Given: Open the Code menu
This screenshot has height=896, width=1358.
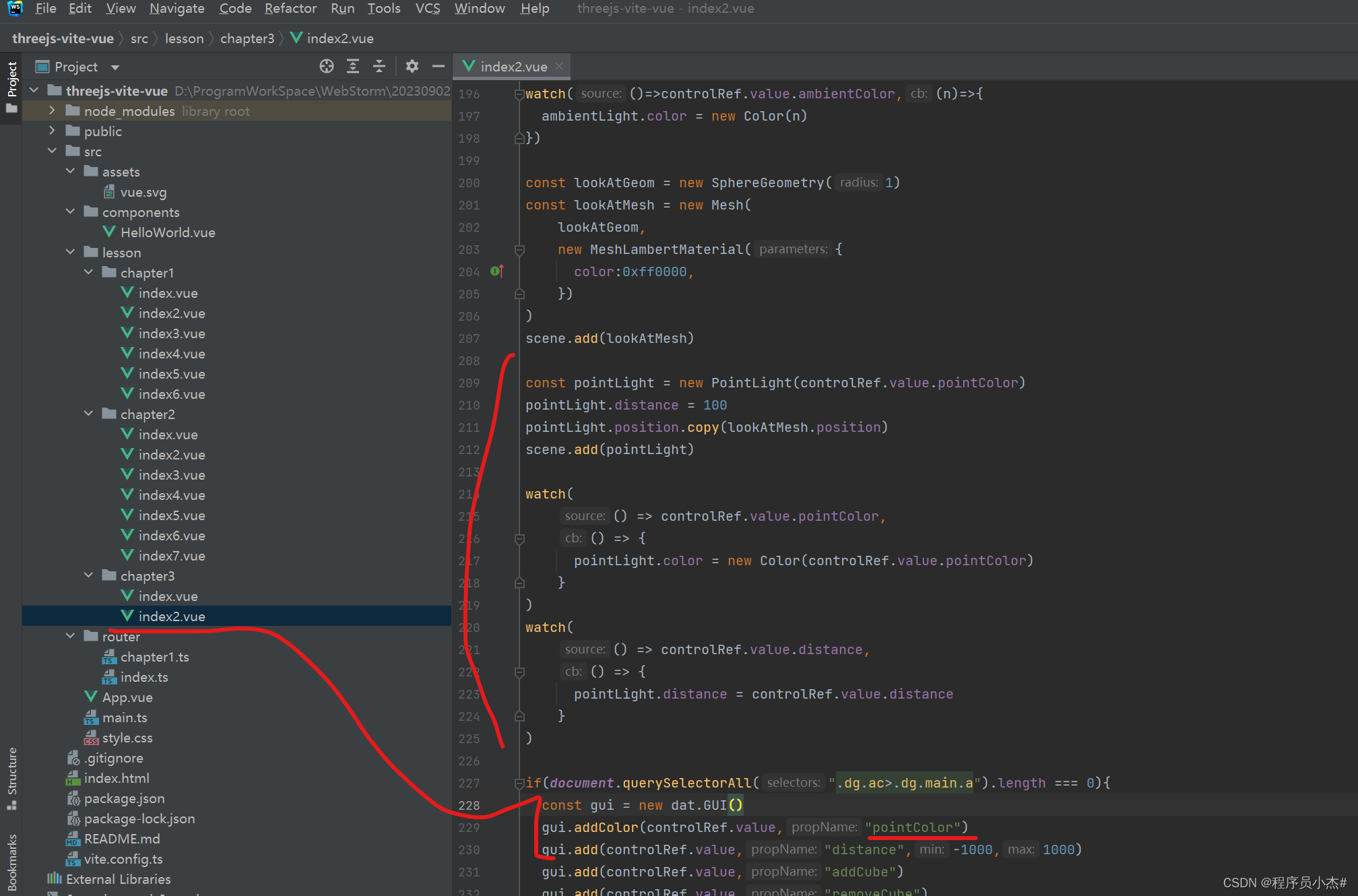Looking at the screenshot, I should coord(235,8).
